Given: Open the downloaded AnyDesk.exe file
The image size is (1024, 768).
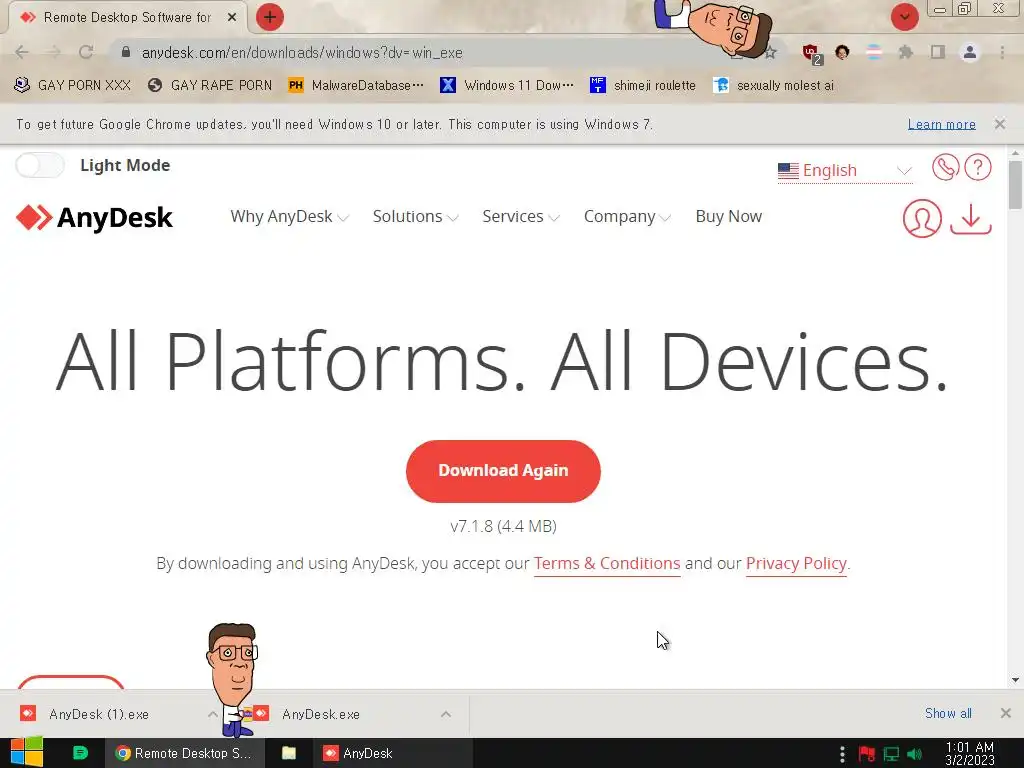Looking at the screenshot, I should click(321, 714).
